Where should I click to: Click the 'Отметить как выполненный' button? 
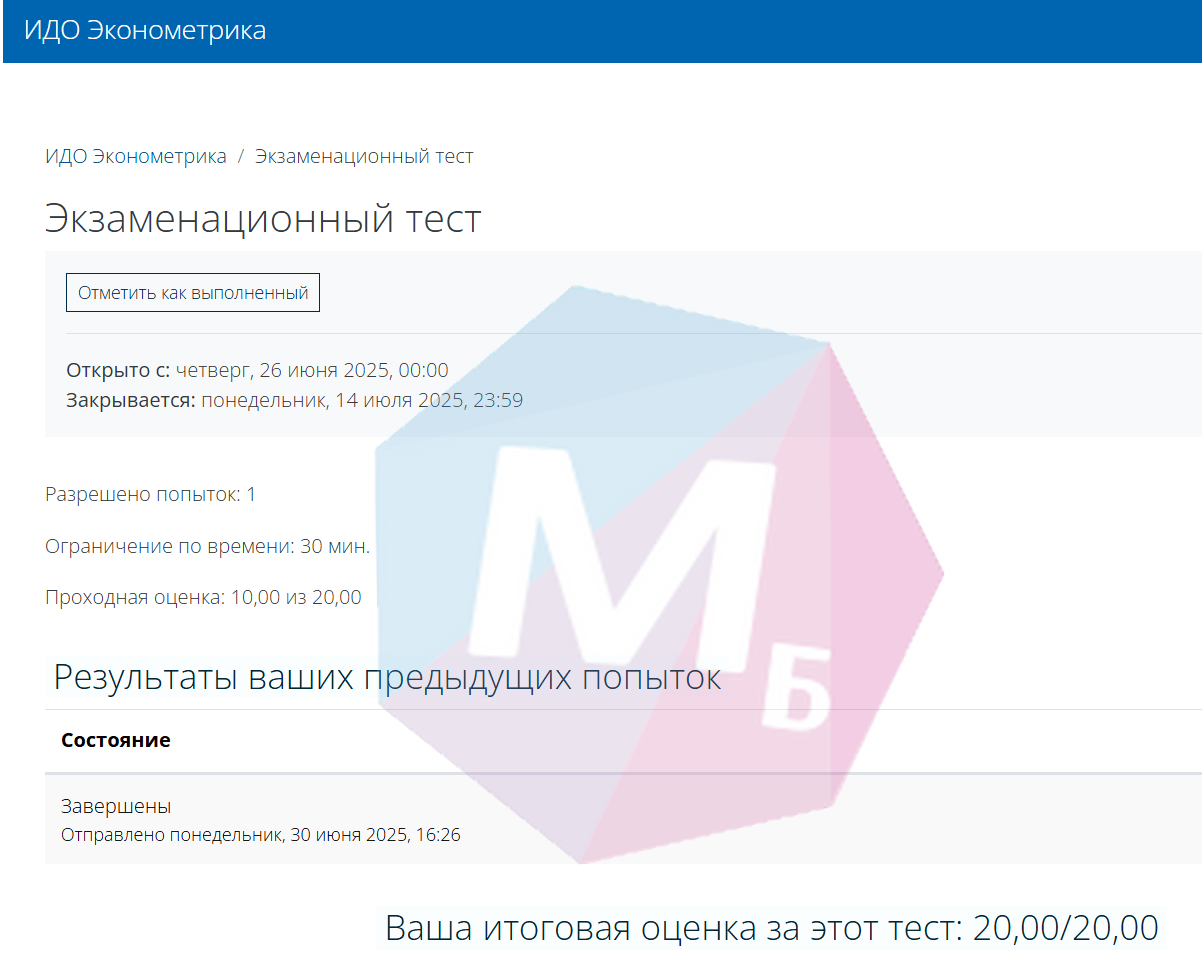(192, 292)
